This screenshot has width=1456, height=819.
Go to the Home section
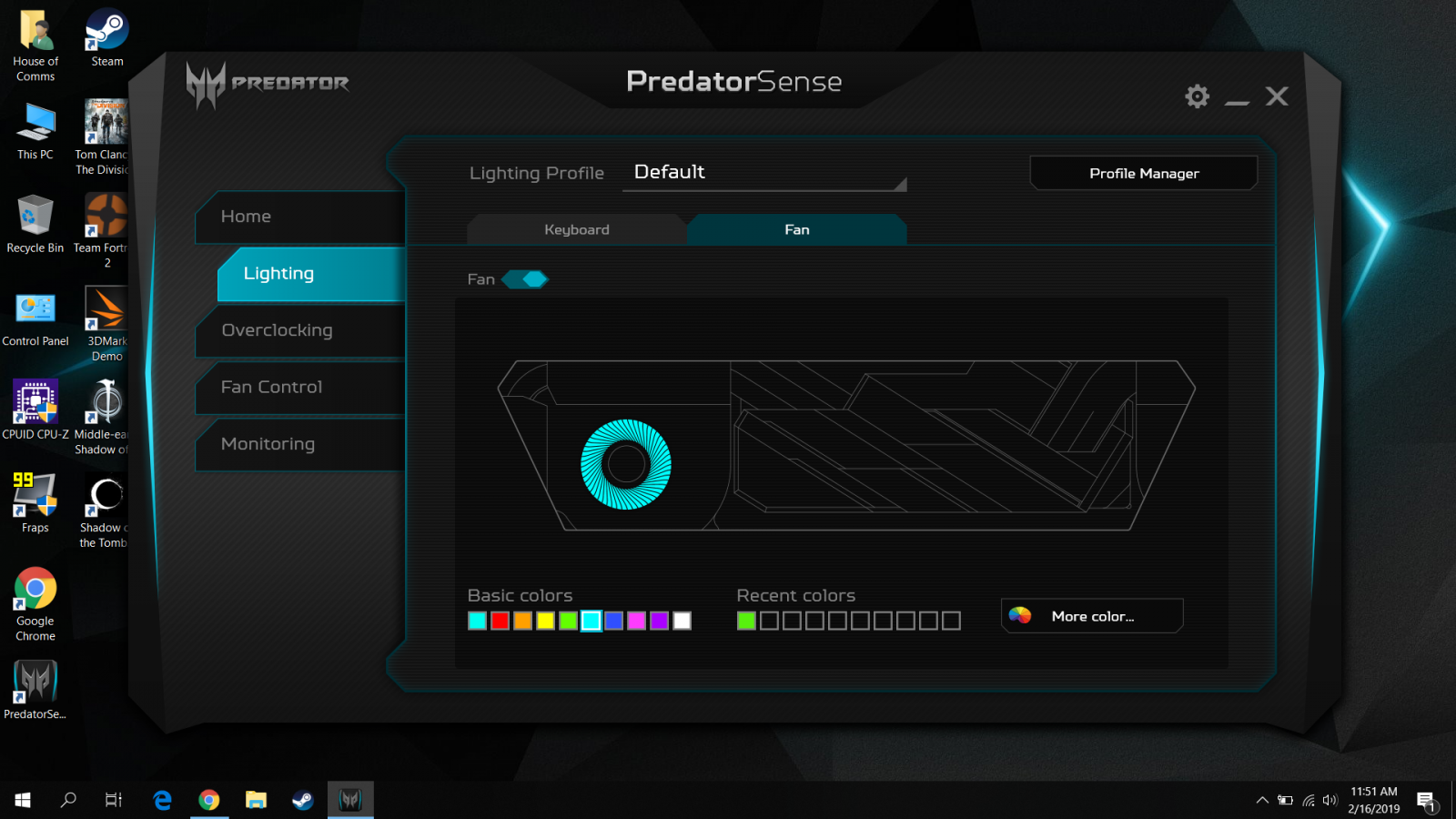coord(300,217)
